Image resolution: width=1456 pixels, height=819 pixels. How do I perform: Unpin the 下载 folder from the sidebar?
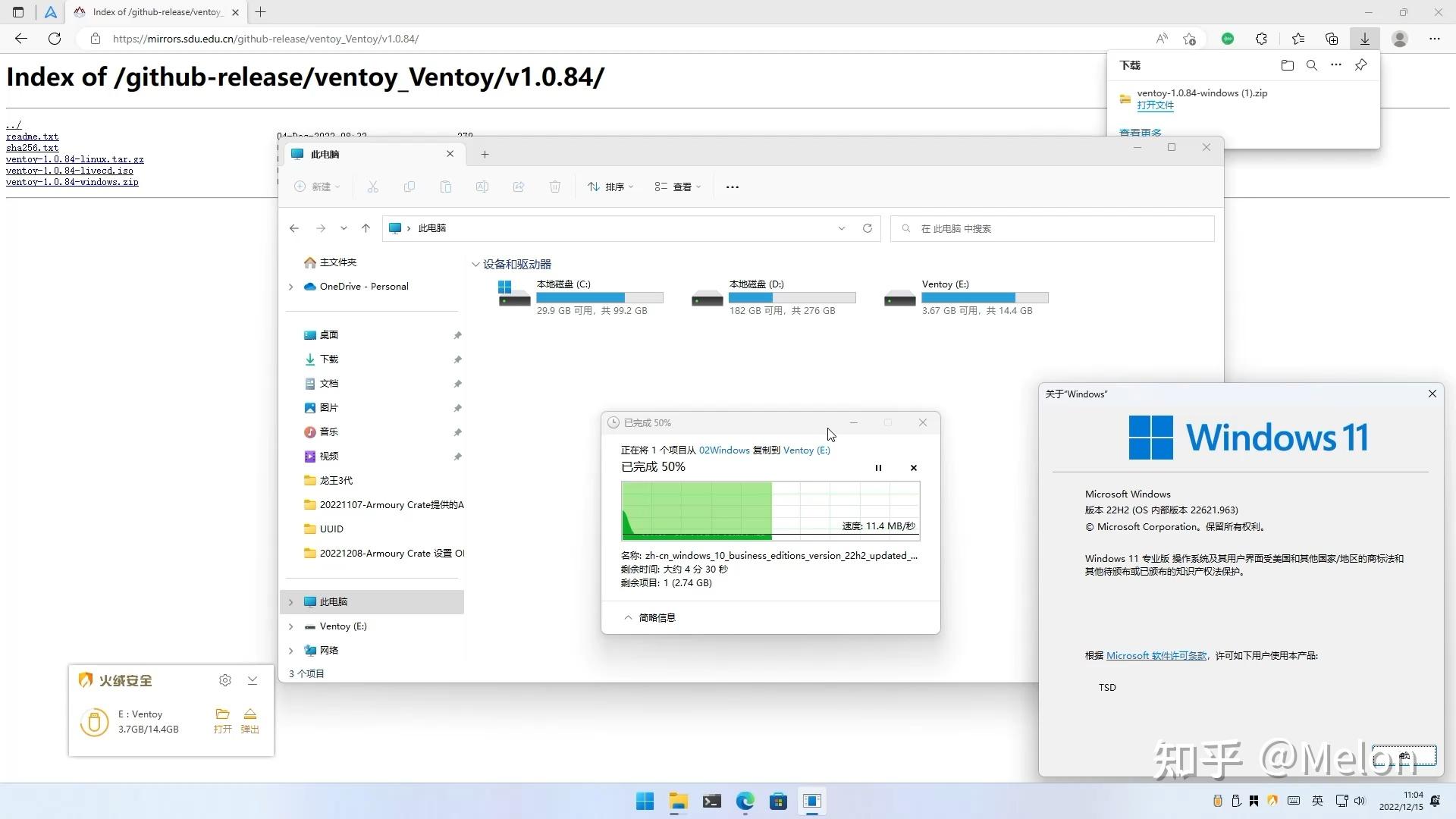coord(457,359)
